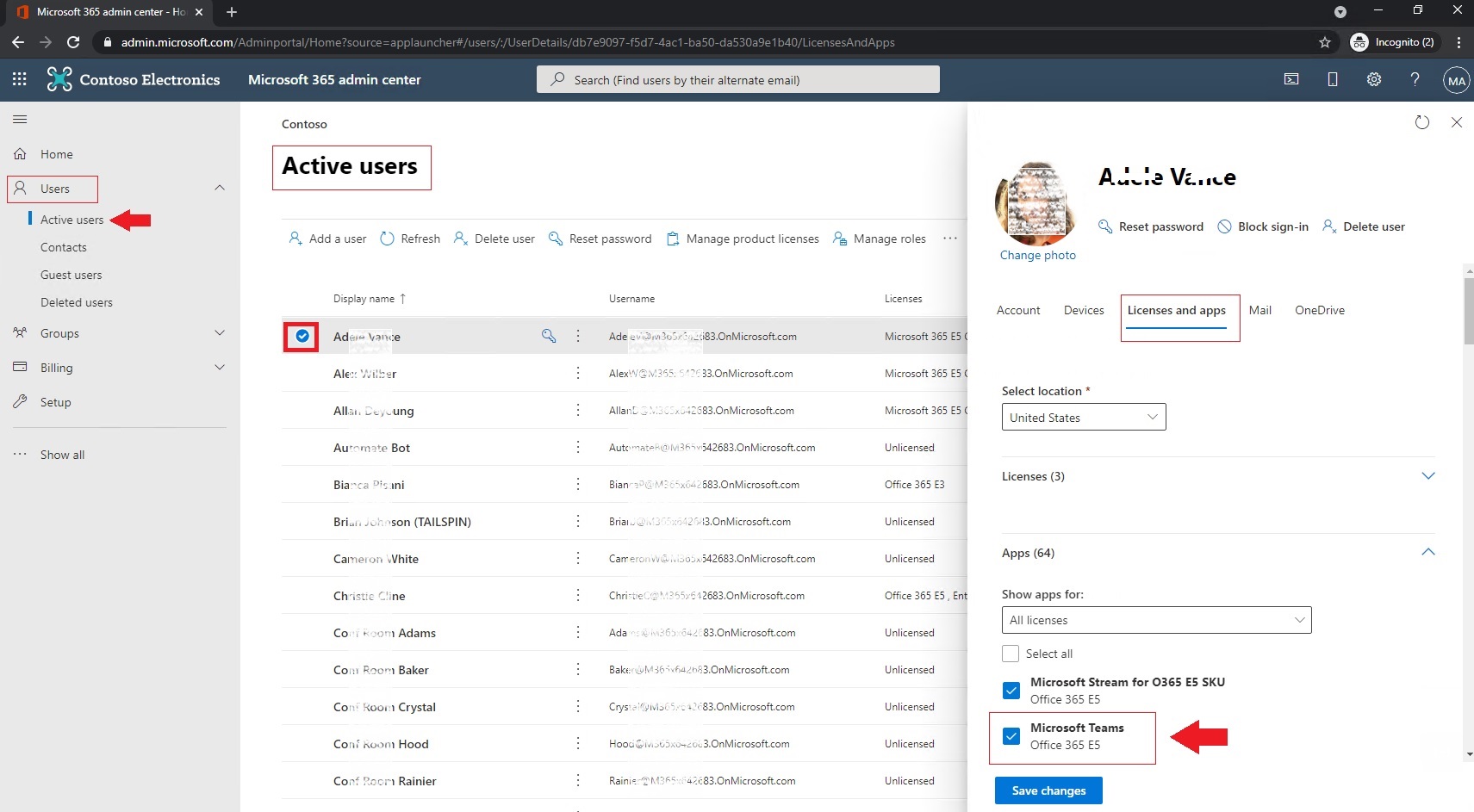Click Show all in navigation
Viewport: 1474px width, 812px height.
click(62, 455)
